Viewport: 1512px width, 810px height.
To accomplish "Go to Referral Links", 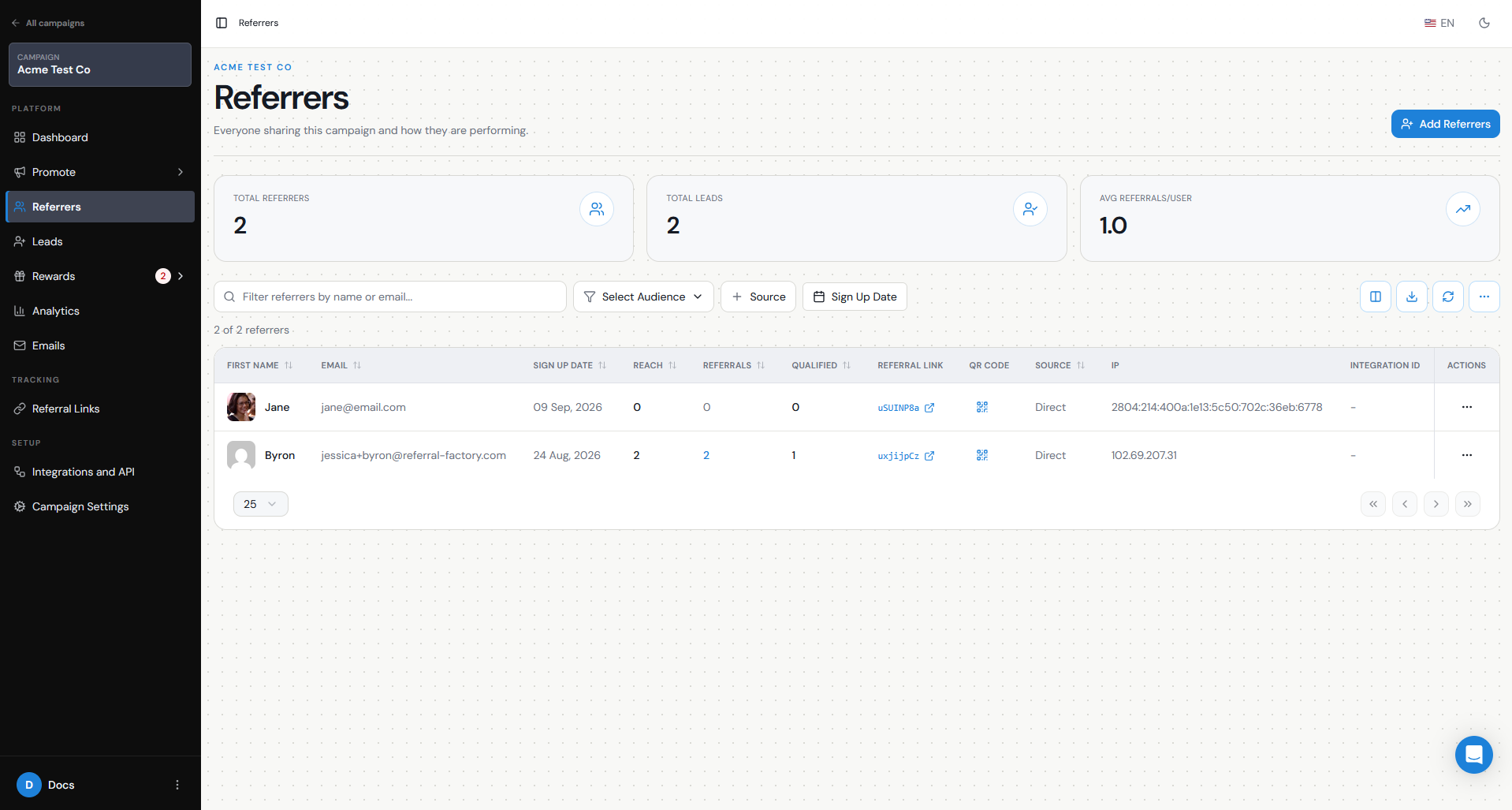I will coord(100,409).
